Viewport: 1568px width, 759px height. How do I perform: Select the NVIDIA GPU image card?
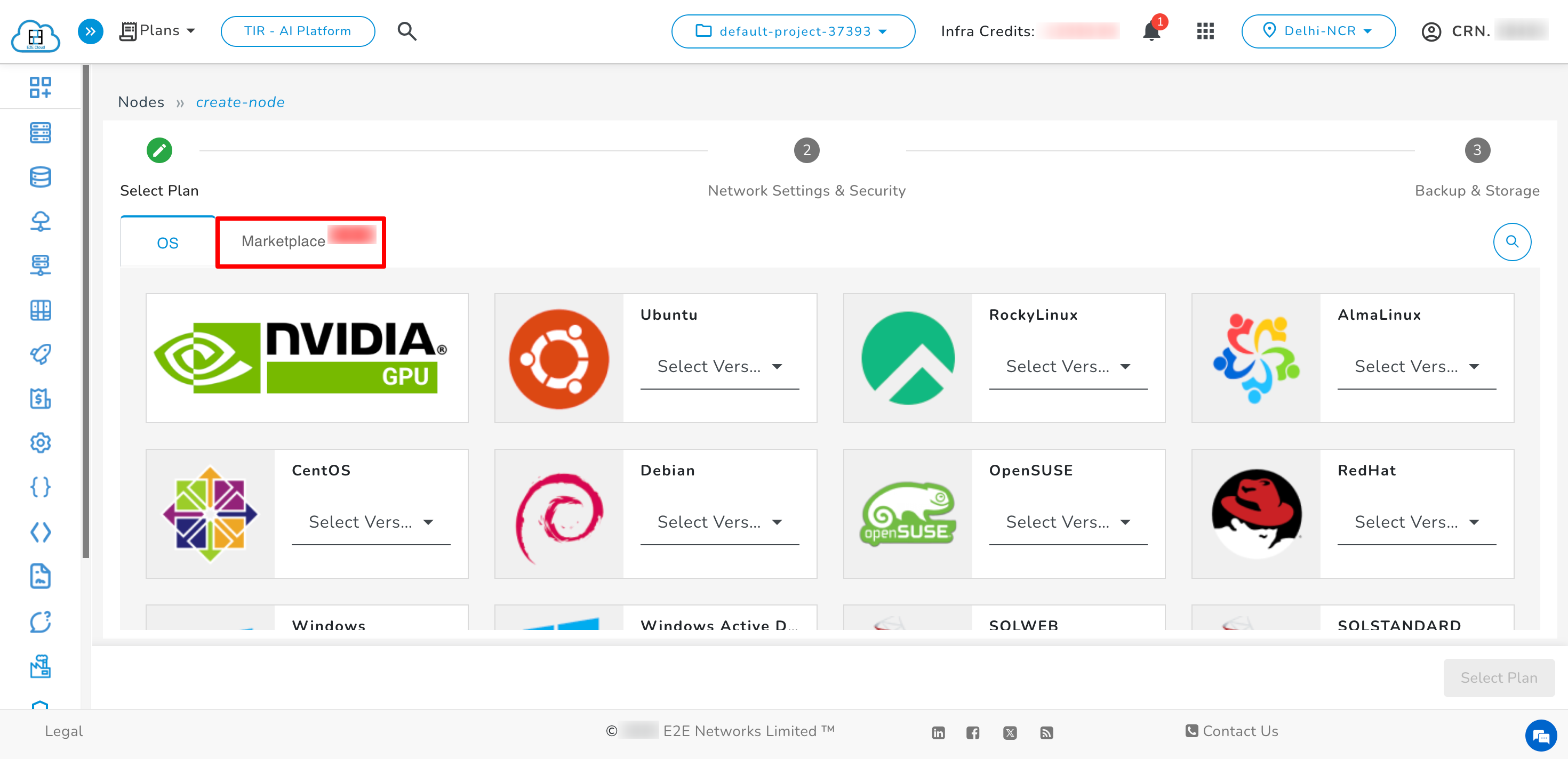(x=306, y=358)
